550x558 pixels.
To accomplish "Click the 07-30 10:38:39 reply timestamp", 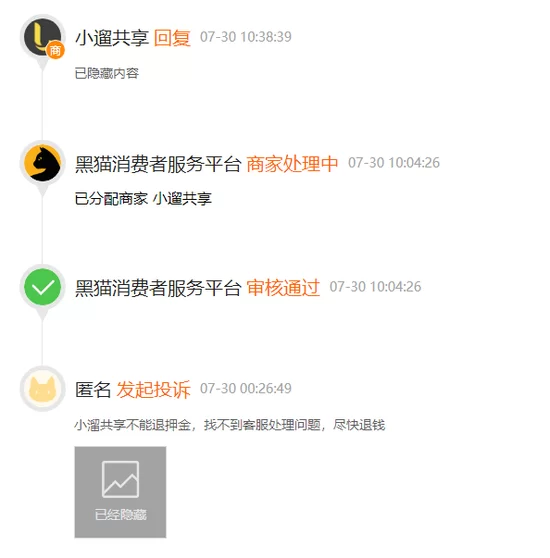I will 246,37.
